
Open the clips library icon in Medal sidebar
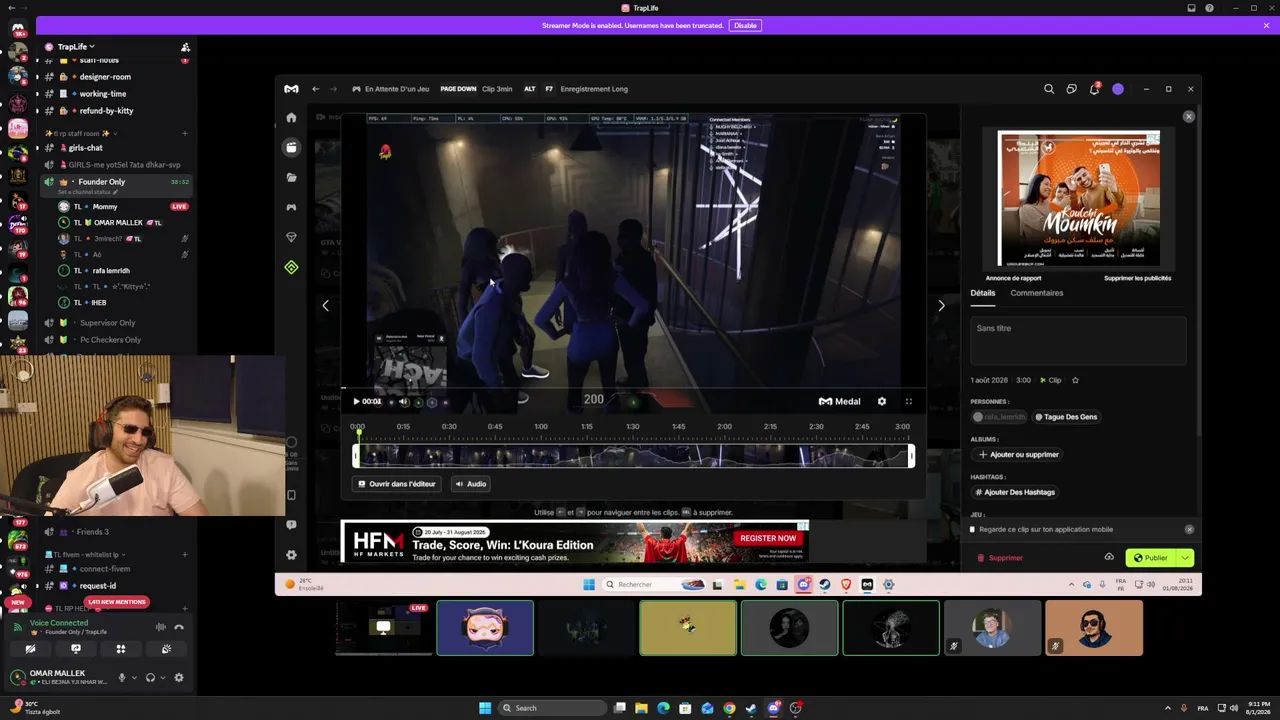coord(291,147)
